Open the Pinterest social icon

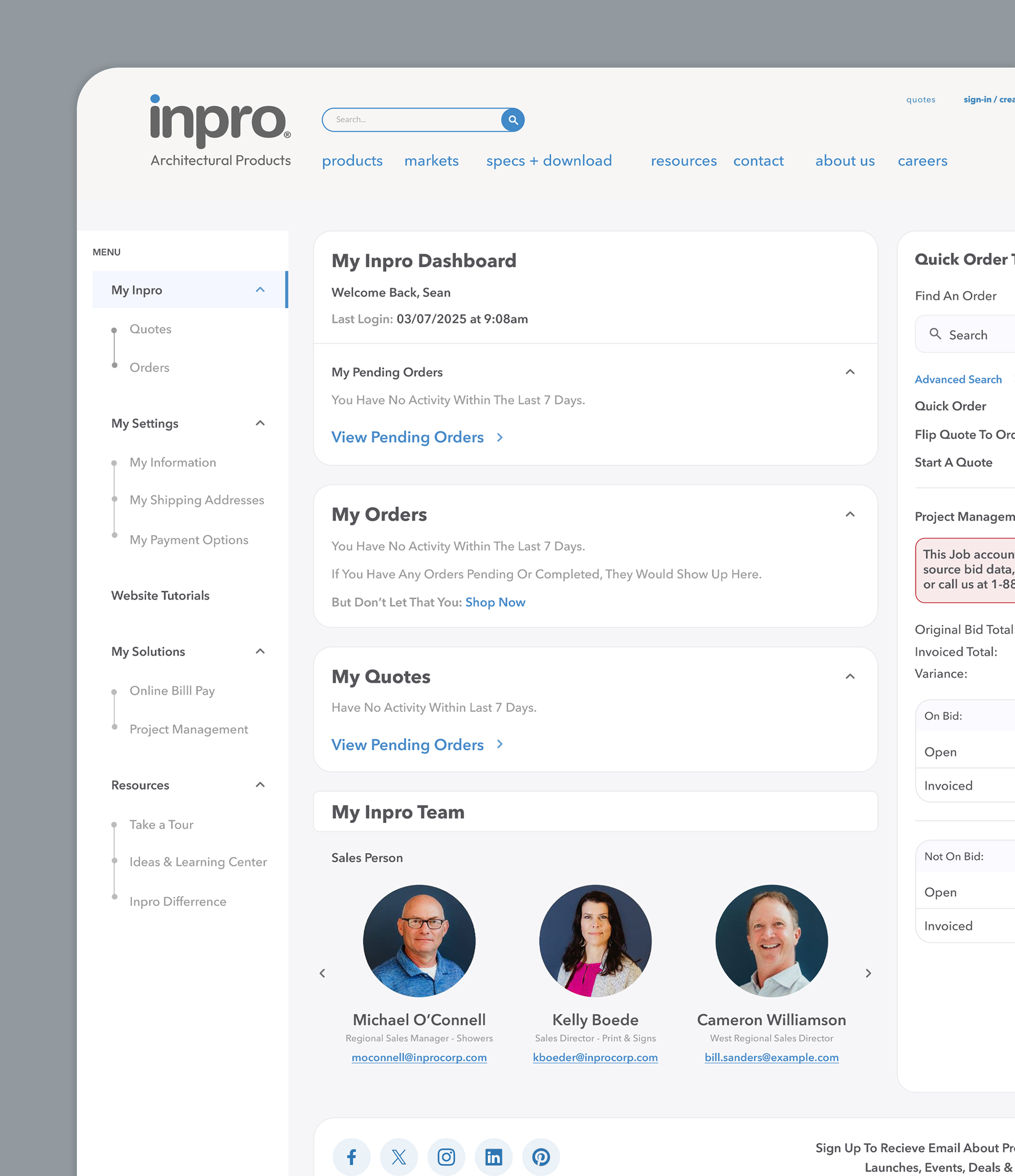pyautogui.click(x=540, y=1156)
